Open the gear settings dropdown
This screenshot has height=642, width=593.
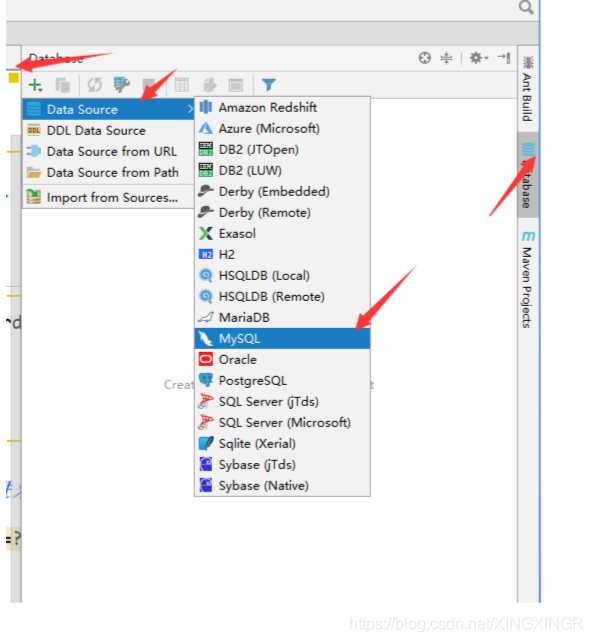coord(478,58)
